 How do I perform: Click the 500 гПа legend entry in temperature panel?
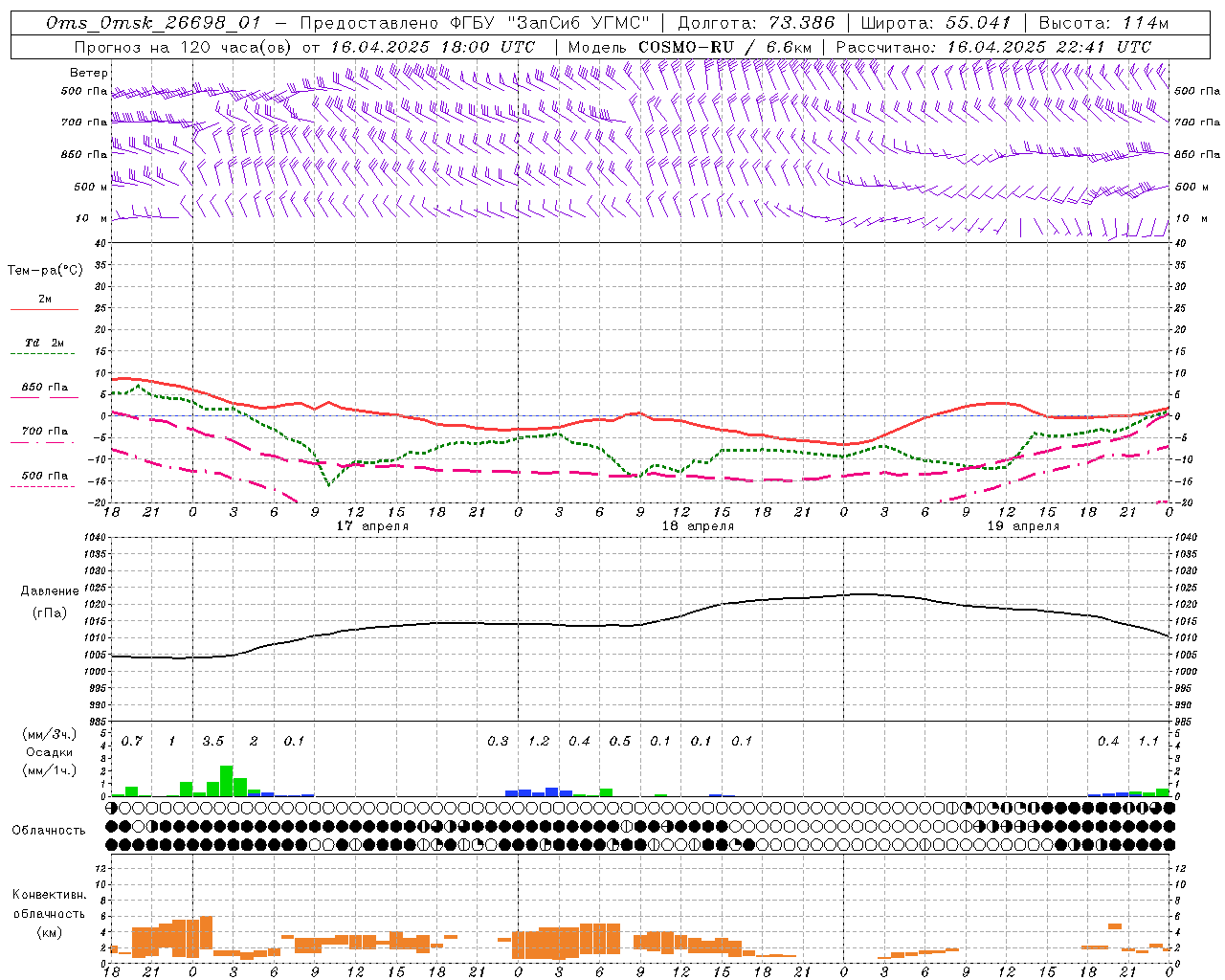pos(45,476)
